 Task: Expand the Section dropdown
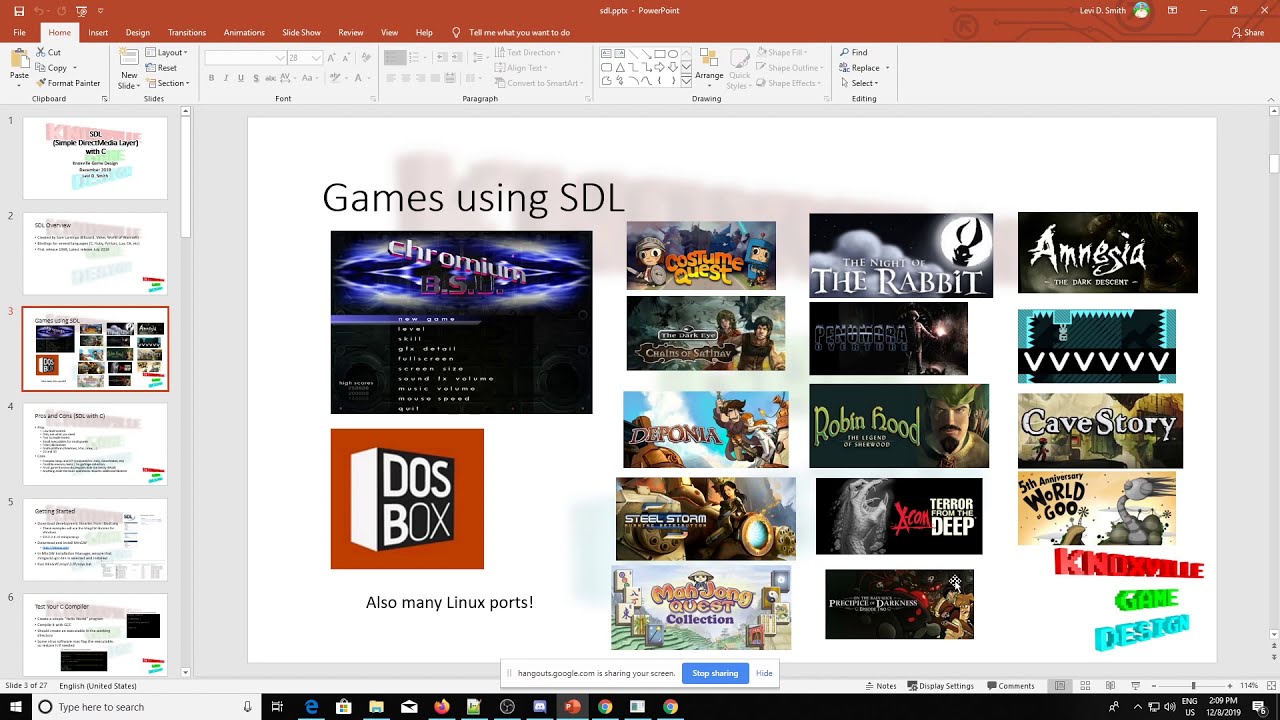tap(166, 83)
